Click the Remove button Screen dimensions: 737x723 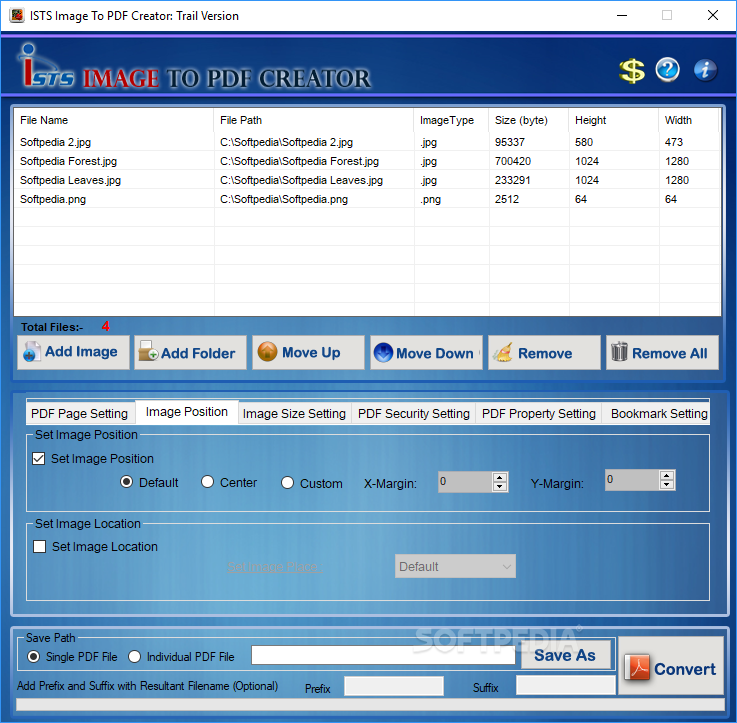click(544, 352)
